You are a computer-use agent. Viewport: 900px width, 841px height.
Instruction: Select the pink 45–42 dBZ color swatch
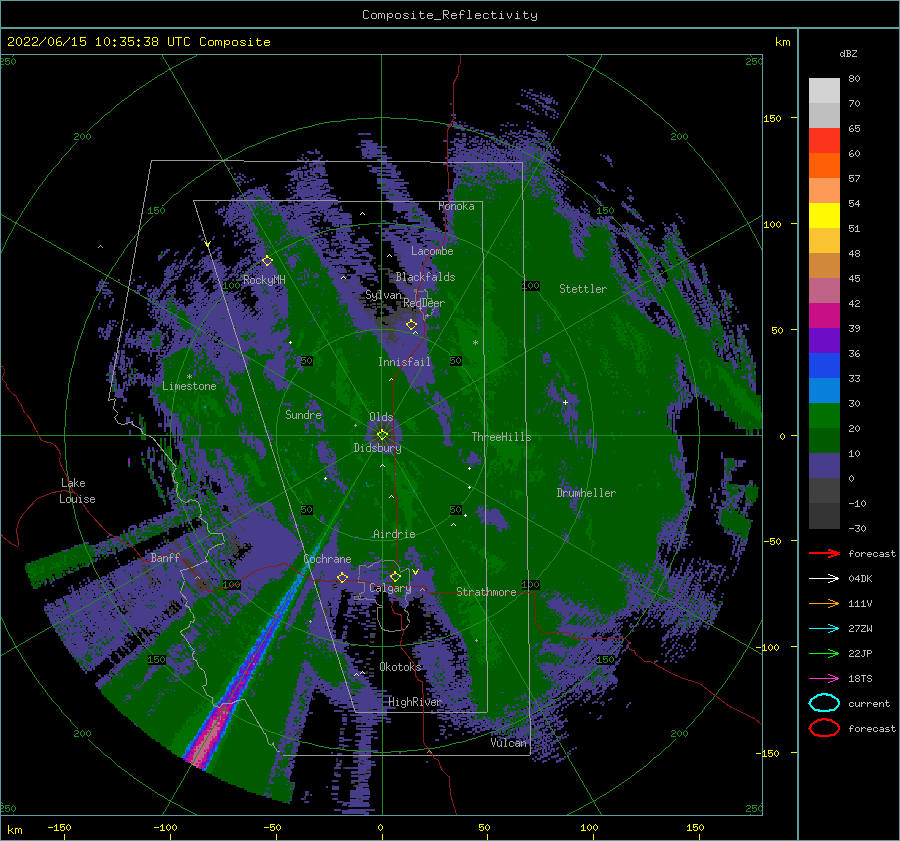tap(824, 290)
